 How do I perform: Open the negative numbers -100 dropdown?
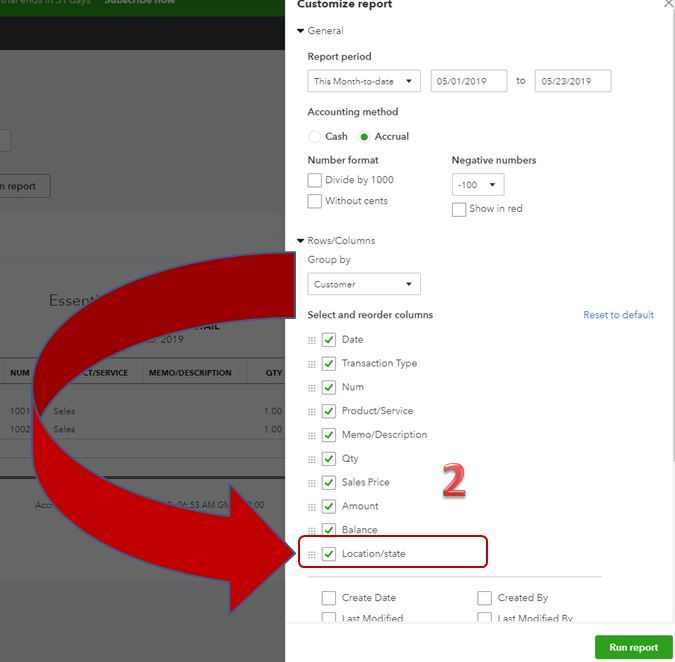click(x=477, y=185)
